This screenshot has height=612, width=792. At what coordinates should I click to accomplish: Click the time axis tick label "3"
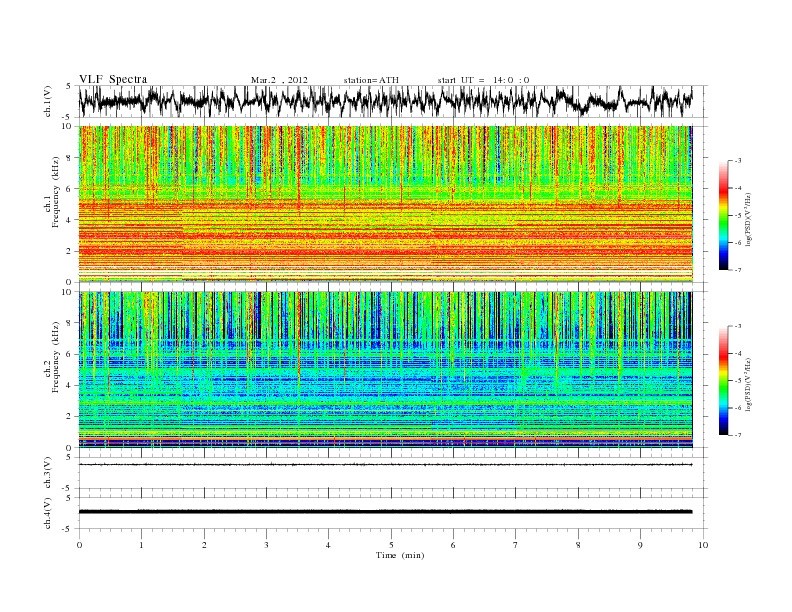click(x=266, y=545)
